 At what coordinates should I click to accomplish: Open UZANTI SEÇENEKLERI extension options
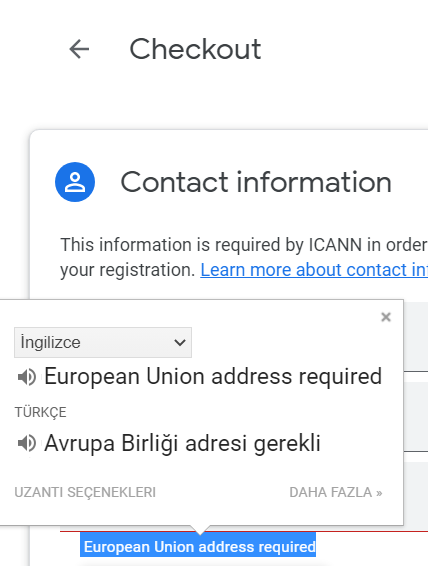click(x=85, y=492)
